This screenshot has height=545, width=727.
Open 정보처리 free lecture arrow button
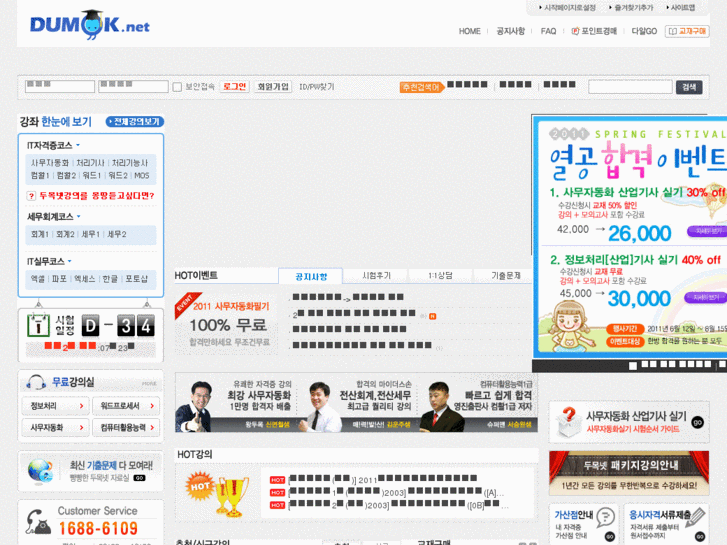click(55, 406)
